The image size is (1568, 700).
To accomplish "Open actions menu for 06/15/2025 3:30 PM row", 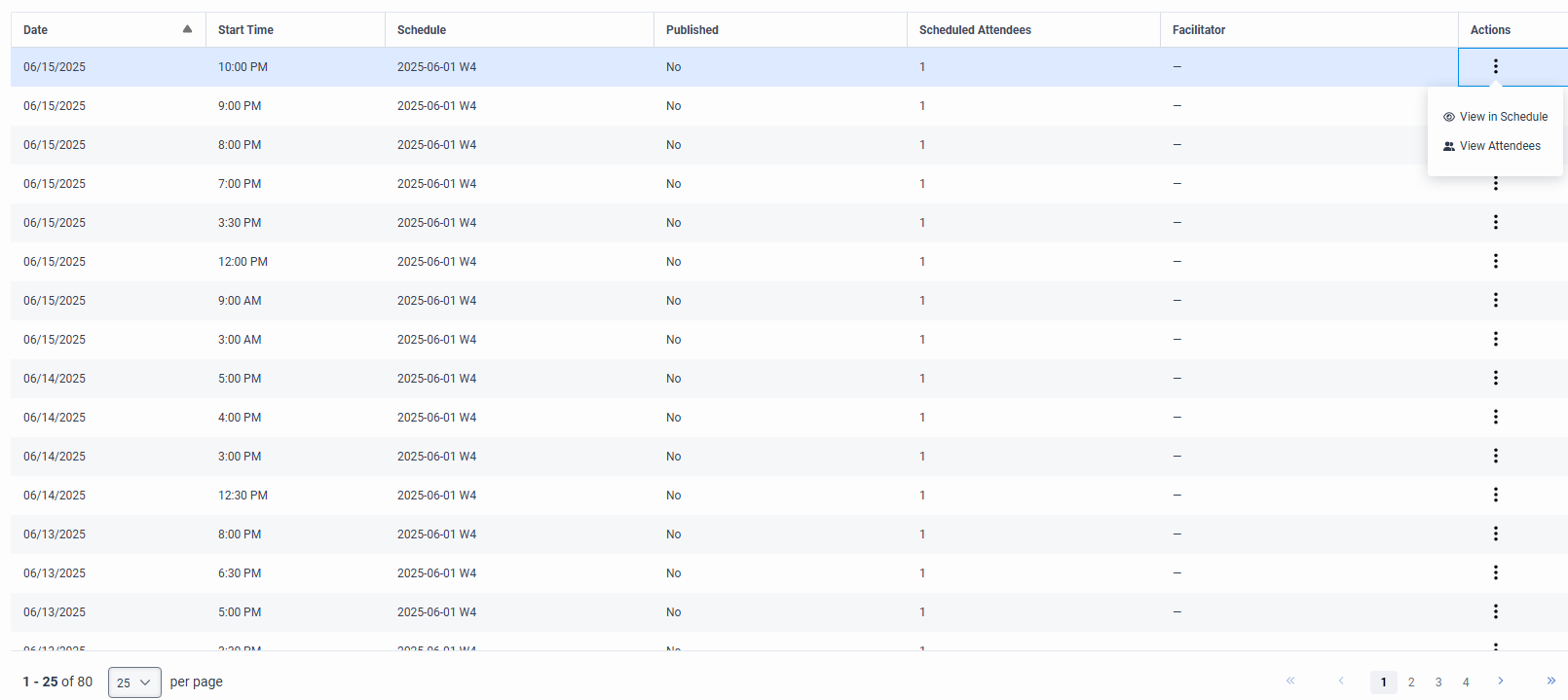I will click(x=1495, y=223).
